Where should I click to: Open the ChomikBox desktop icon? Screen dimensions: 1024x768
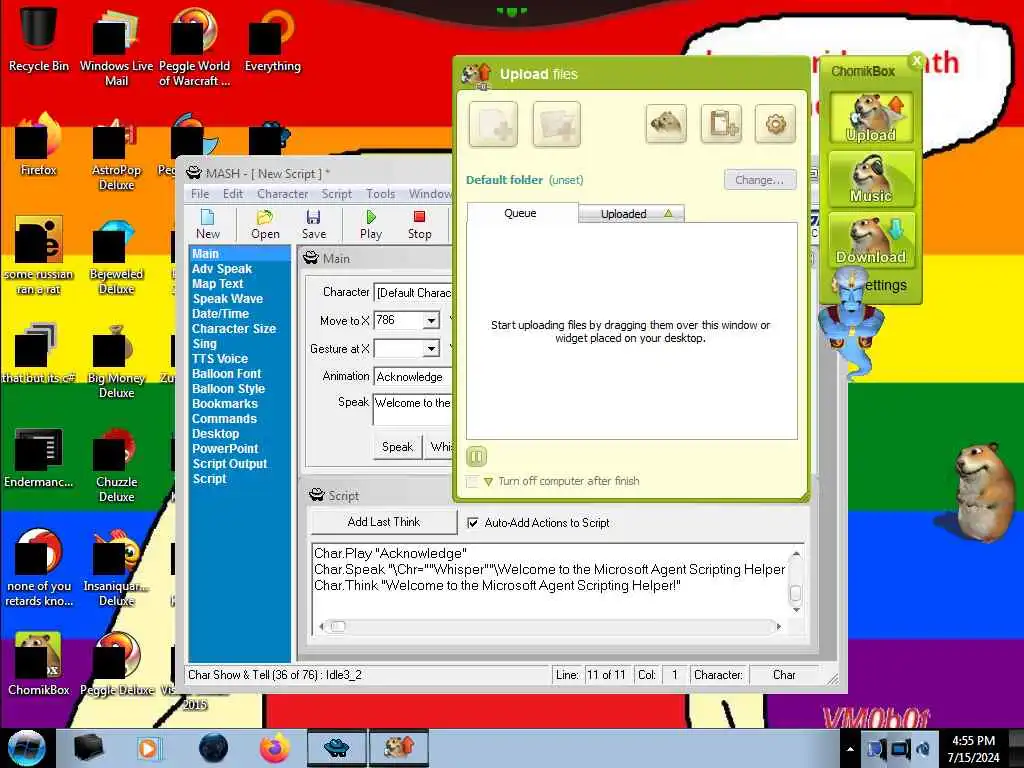coord(39,664)
